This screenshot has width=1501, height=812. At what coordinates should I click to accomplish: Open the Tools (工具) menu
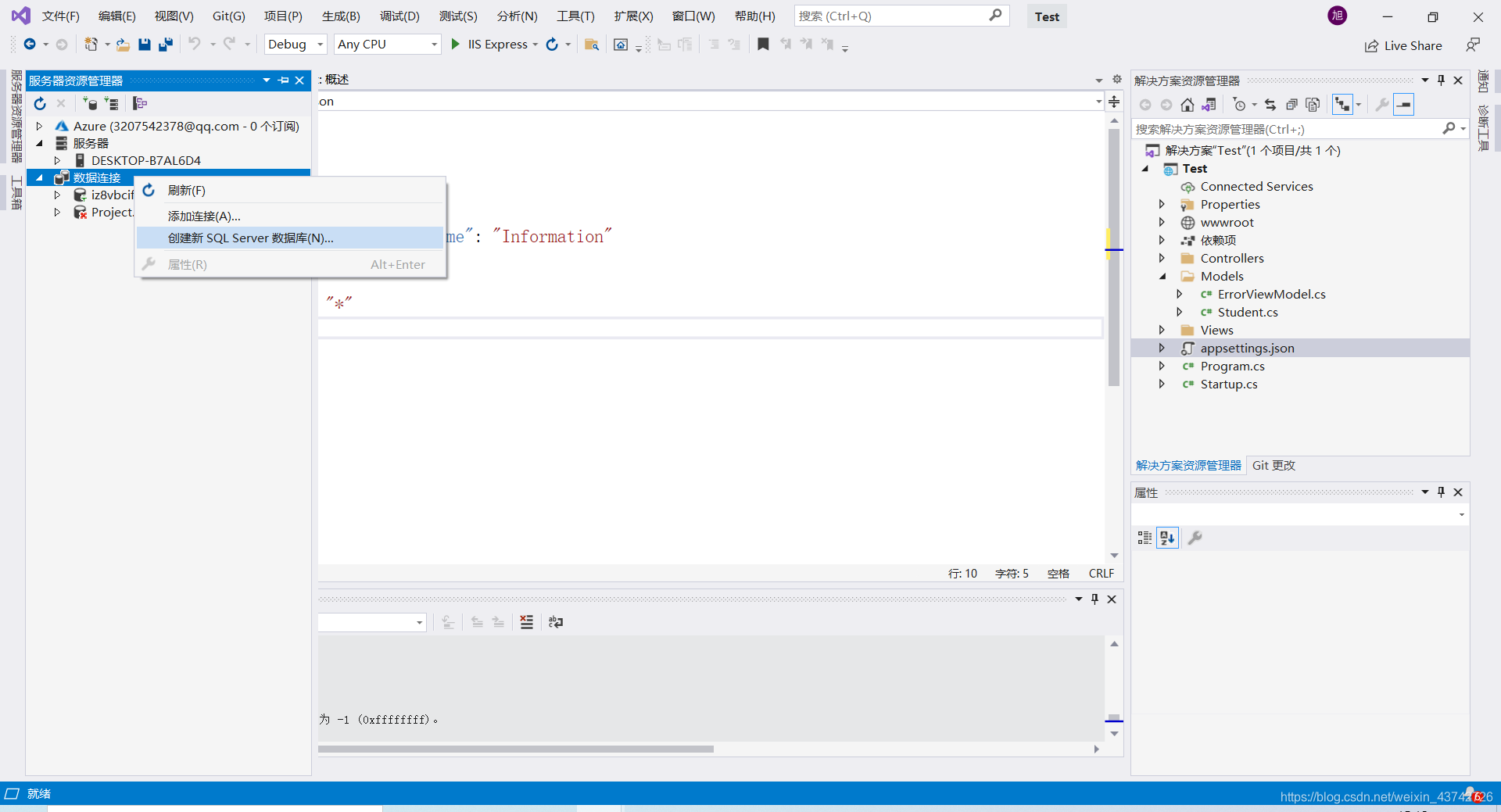(x=575, y=16)
